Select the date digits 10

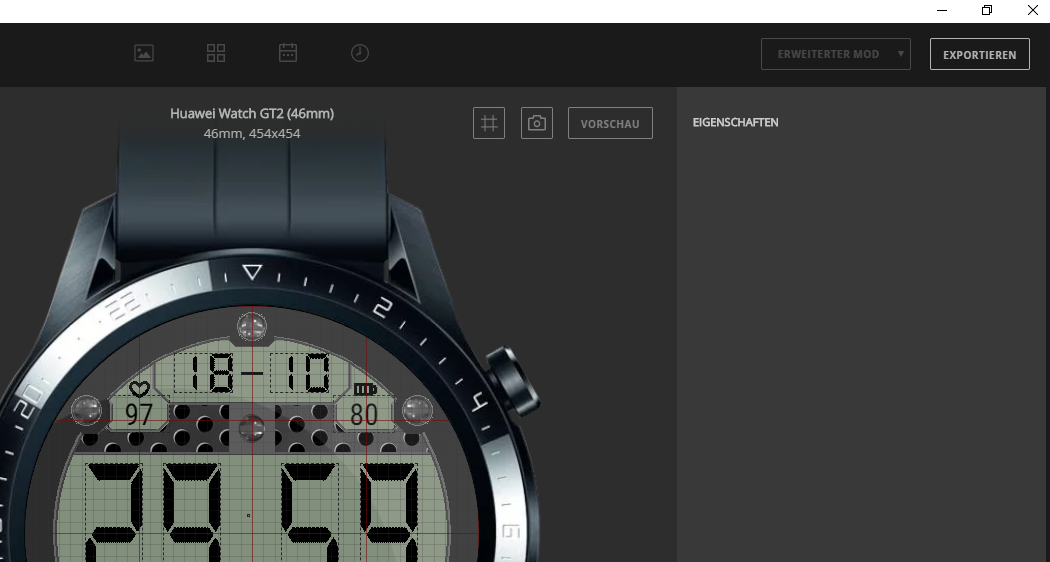(305, 374)
